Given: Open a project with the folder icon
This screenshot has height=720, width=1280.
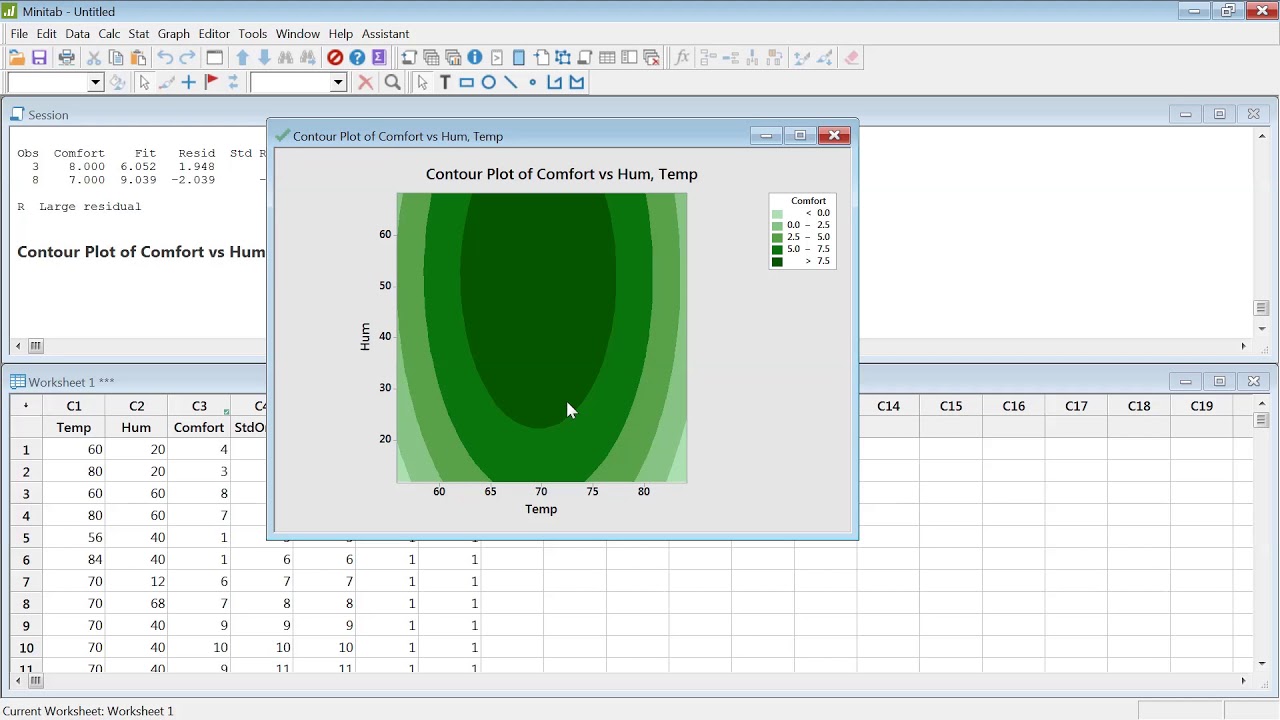Looking at the screenshot, I should click(x=17, y=58).
